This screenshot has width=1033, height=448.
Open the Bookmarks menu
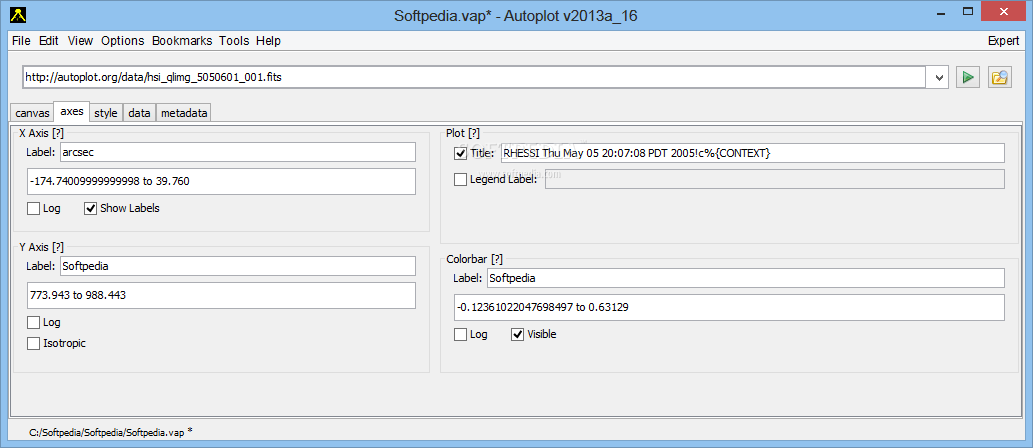182,41
